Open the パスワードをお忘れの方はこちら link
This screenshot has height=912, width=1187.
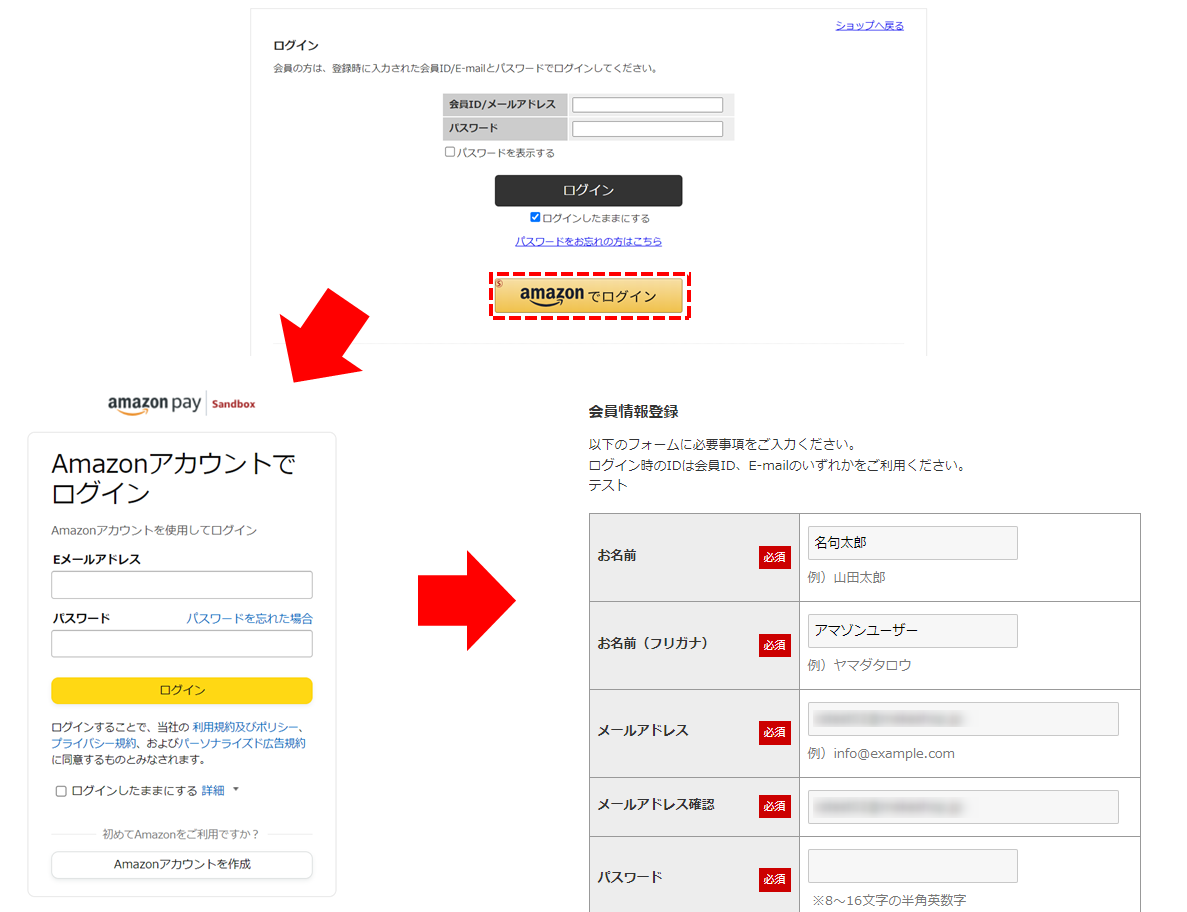click(x=588, y=241)
